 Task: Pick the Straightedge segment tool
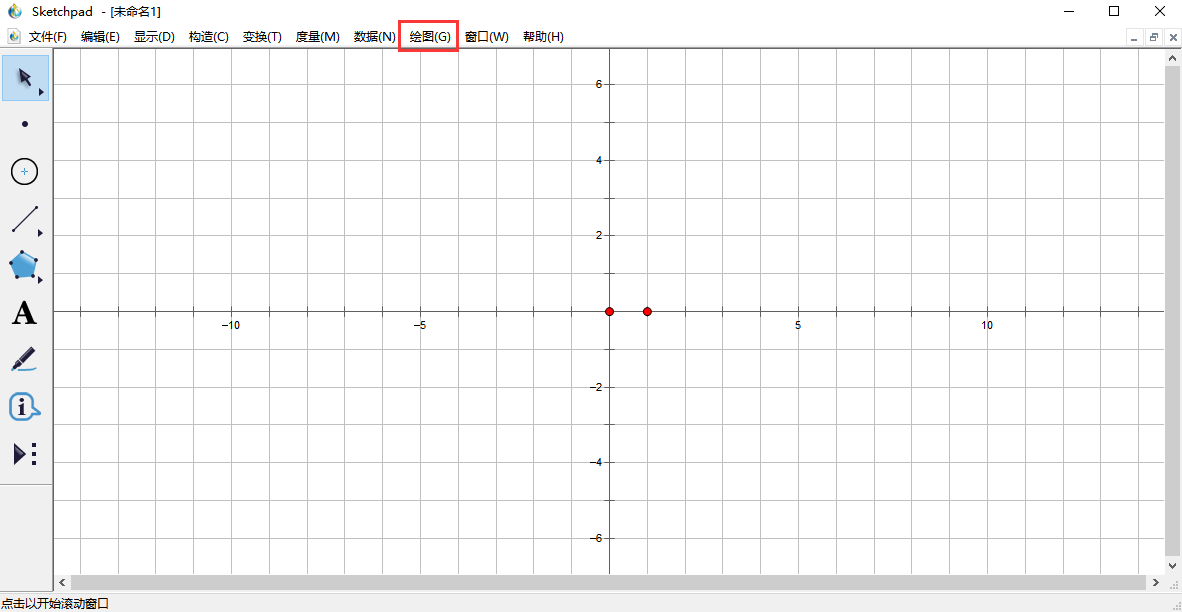click(x=24, y=219)
